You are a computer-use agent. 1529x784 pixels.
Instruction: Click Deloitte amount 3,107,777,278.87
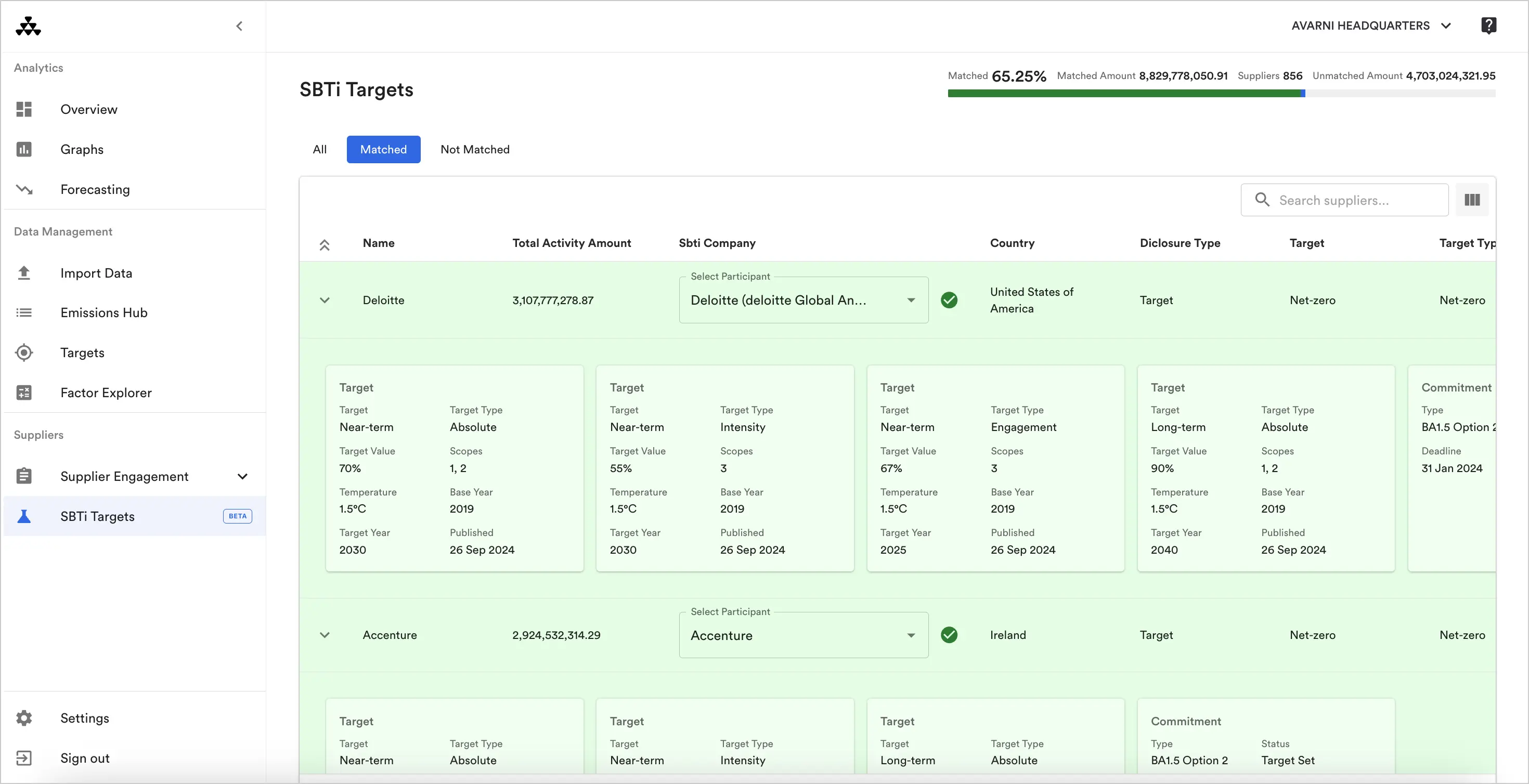[553, 300]
